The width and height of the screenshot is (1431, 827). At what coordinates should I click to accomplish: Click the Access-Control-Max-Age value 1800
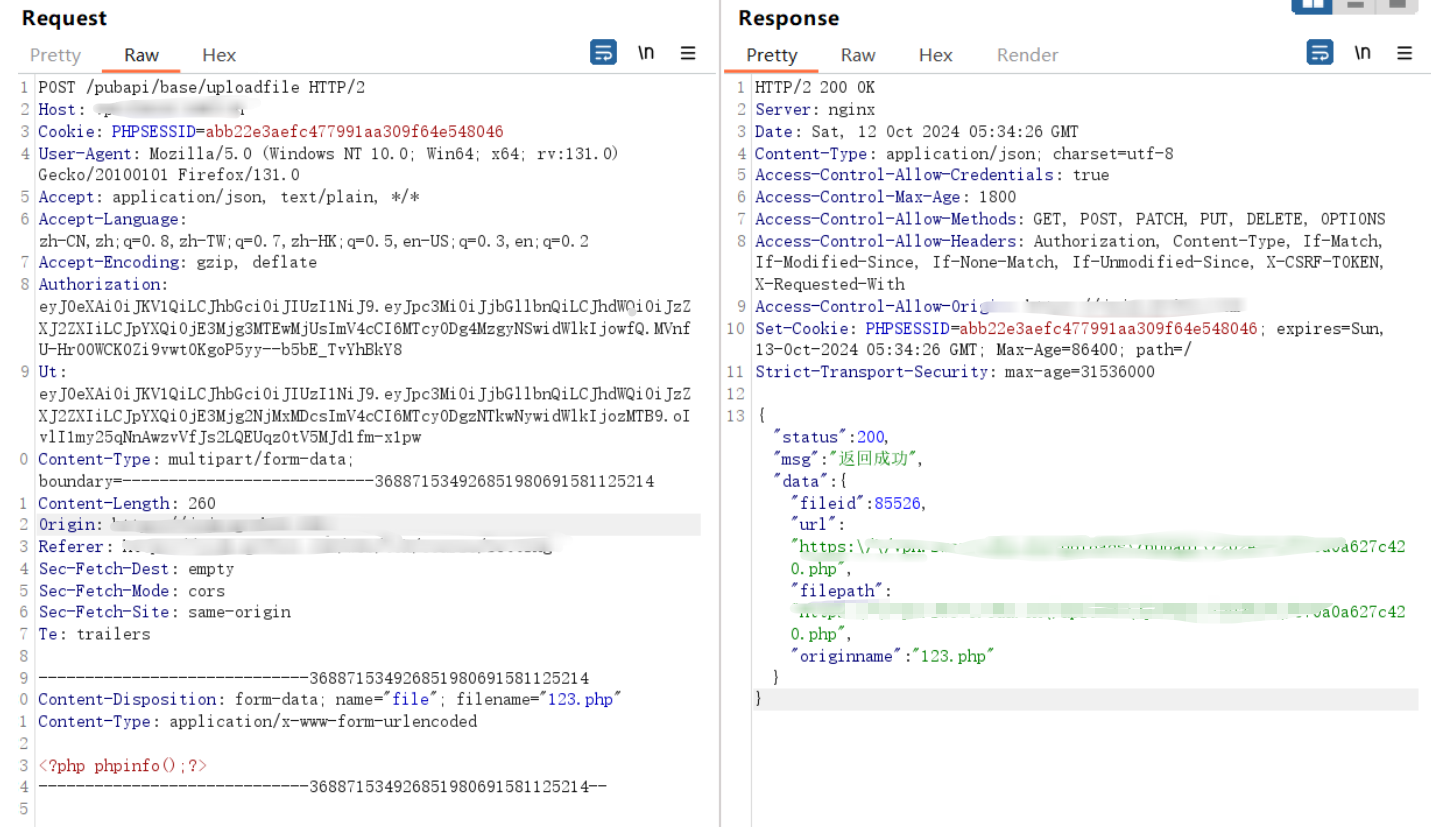(x=995, y=197)
